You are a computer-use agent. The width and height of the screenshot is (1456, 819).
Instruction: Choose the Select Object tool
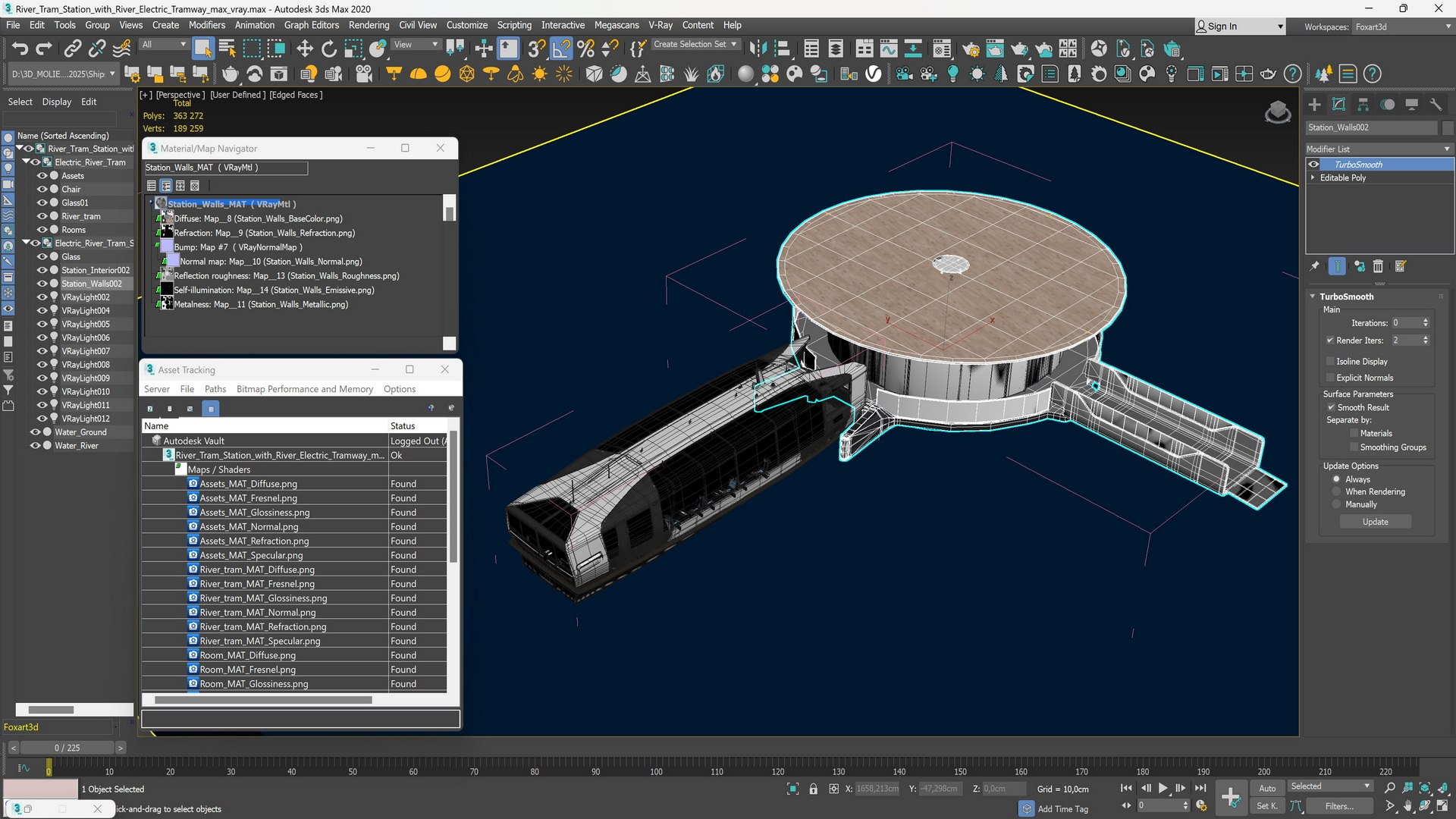[x=202, y=49]
